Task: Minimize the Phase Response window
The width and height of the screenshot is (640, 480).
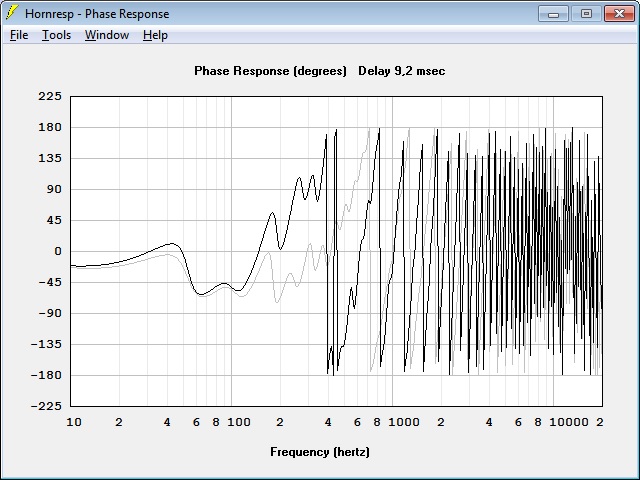Action: click(553, 14)
